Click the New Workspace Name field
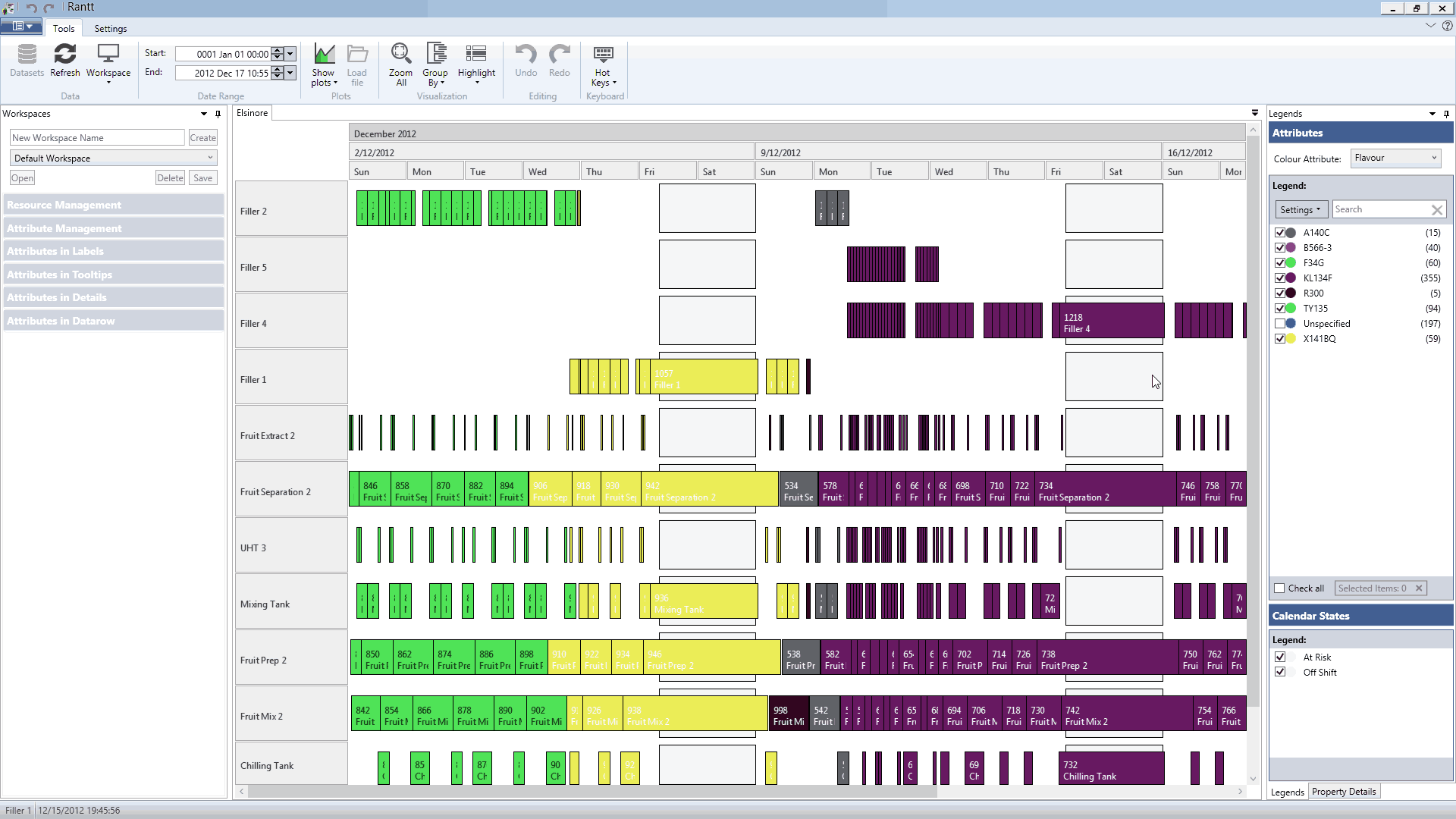1456x819 pixels. [97, 137]
